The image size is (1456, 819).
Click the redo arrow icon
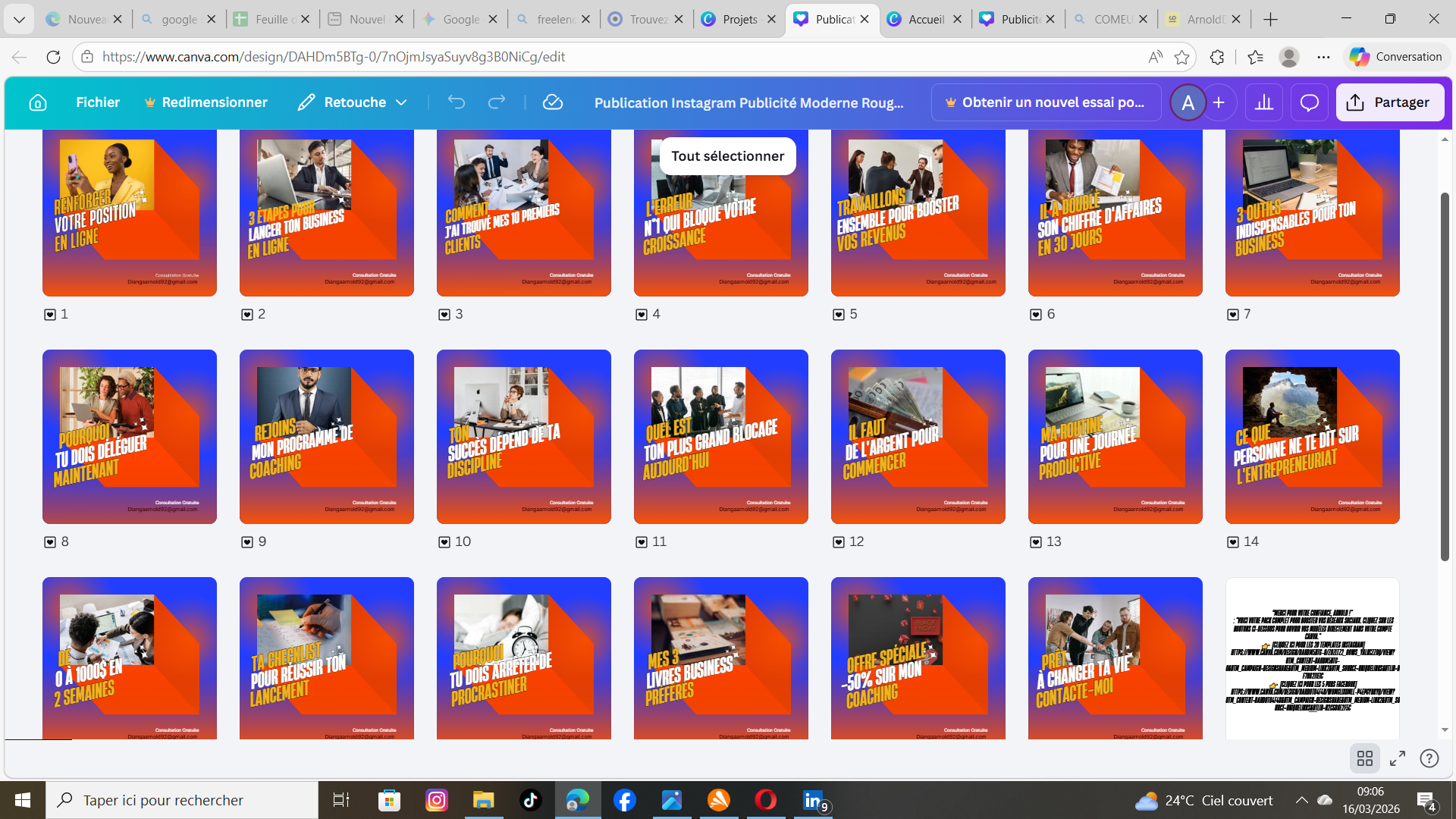tap(497, 102)
